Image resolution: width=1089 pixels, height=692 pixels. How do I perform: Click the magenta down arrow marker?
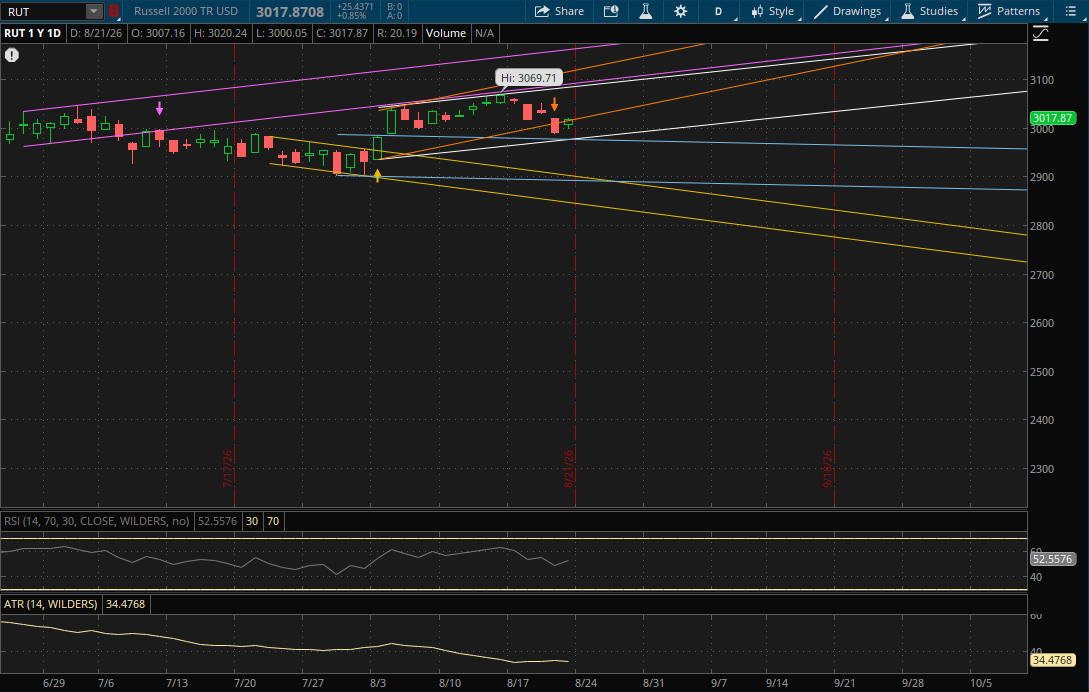tap(160, 108)
